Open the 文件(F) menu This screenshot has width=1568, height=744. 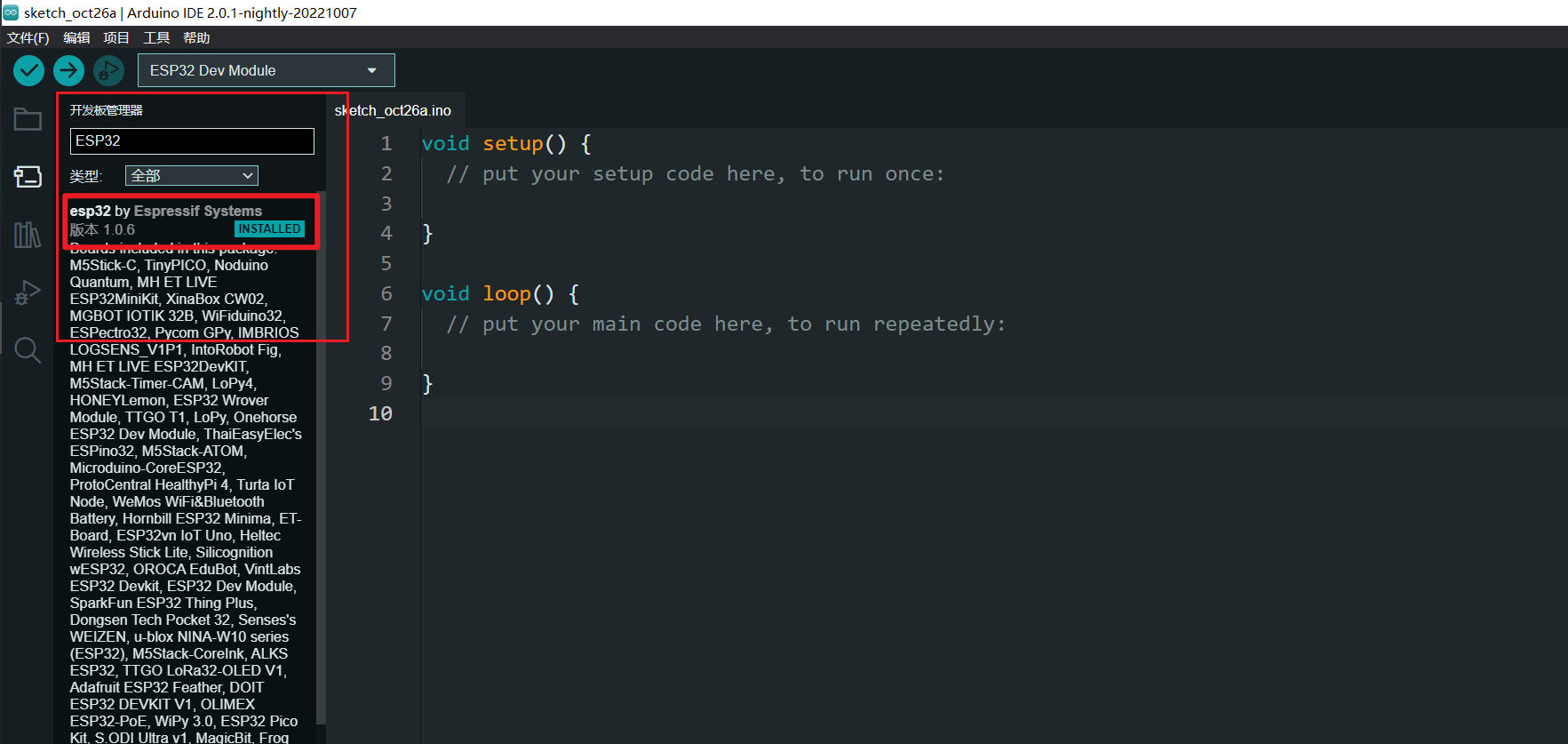tap(28, 37)
